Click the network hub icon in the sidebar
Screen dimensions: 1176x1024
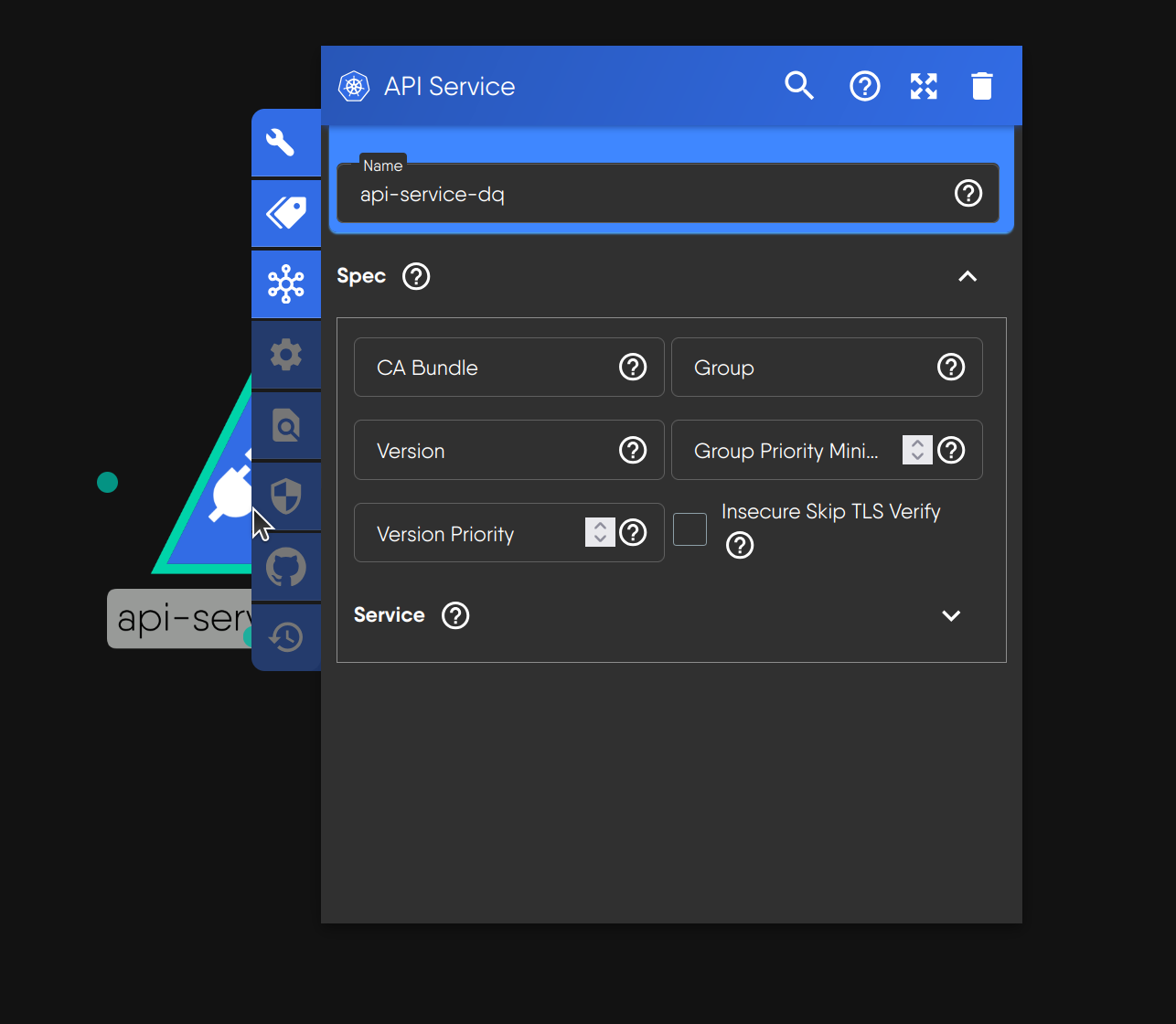[x=285, y=283]
